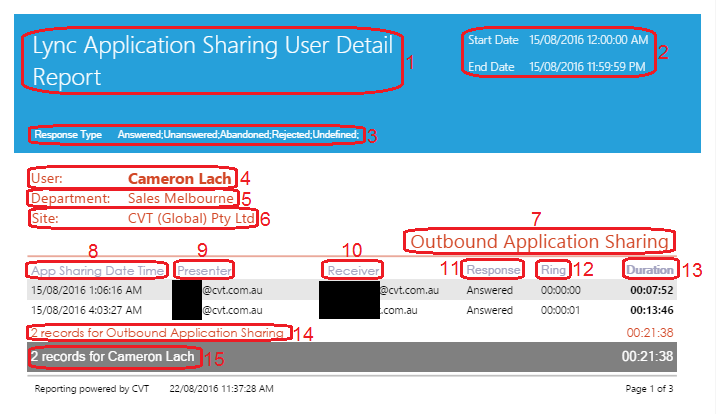Click the Reporting powered by CVT footer text
The image size is (716, 414).
pos(92,389)
